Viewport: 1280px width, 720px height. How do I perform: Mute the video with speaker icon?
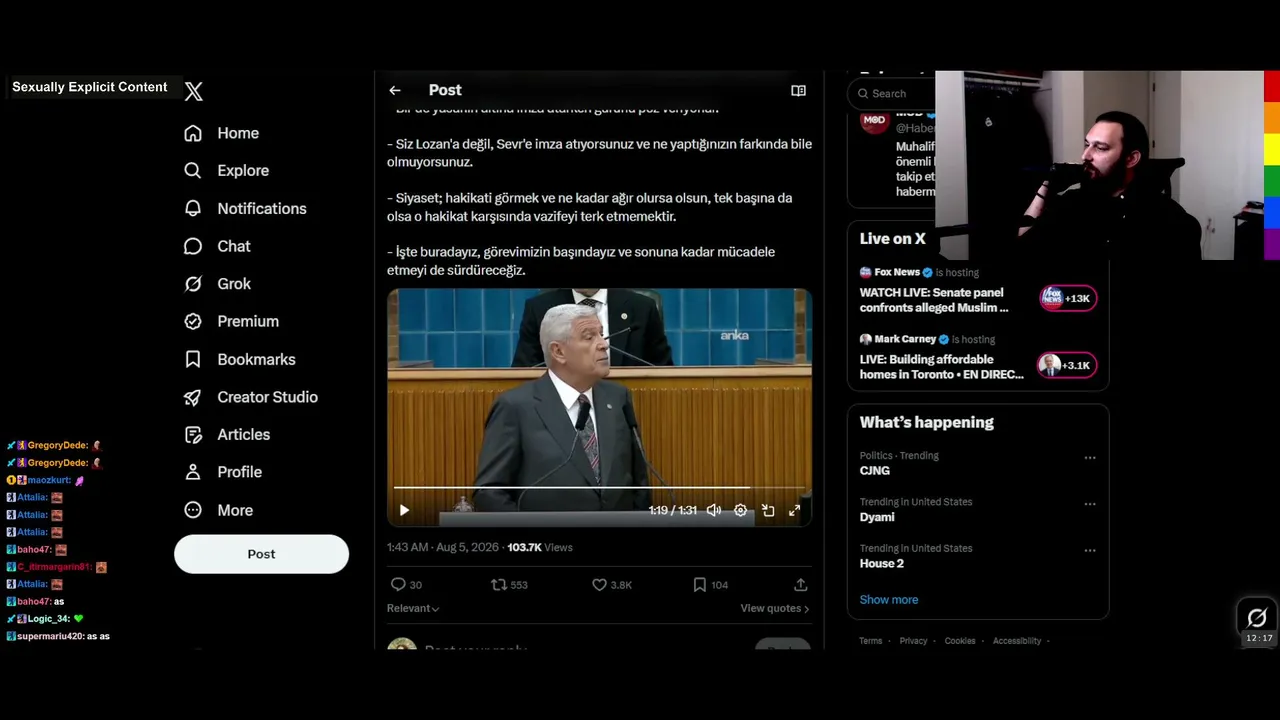point(714,510)
